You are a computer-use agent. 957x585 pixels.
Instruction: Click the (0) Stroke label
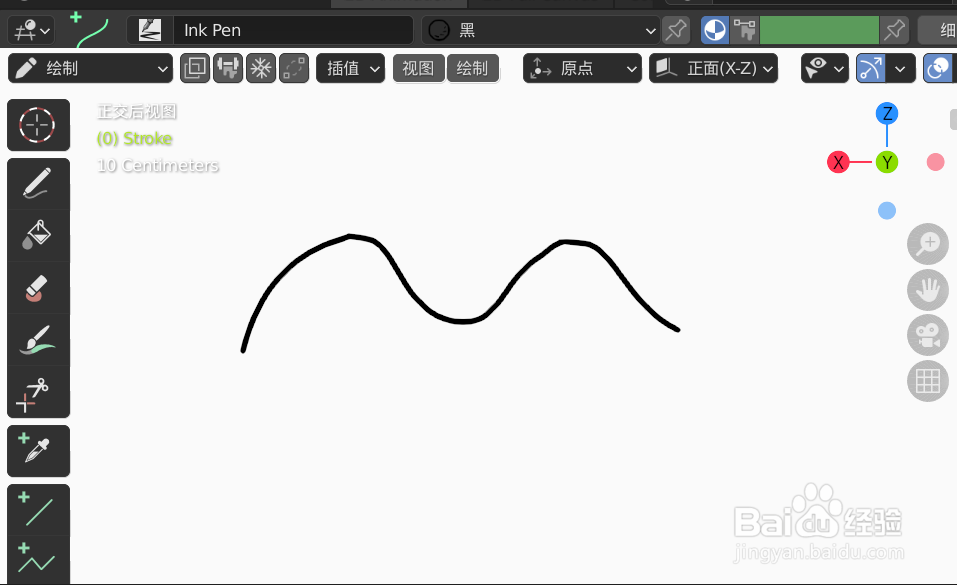pyautogui.click(x=134, y=139)
